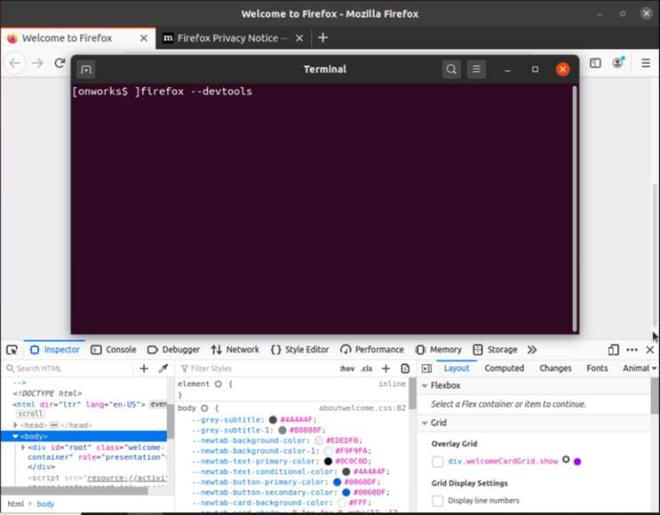Toggle the .cls class panel
Screen dimensions: 660x515
(367, 369)
